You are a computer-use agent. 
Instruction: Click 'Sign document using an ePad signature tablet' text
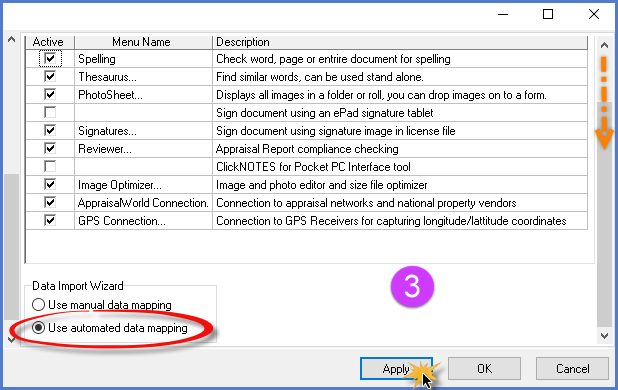point(325,113)
